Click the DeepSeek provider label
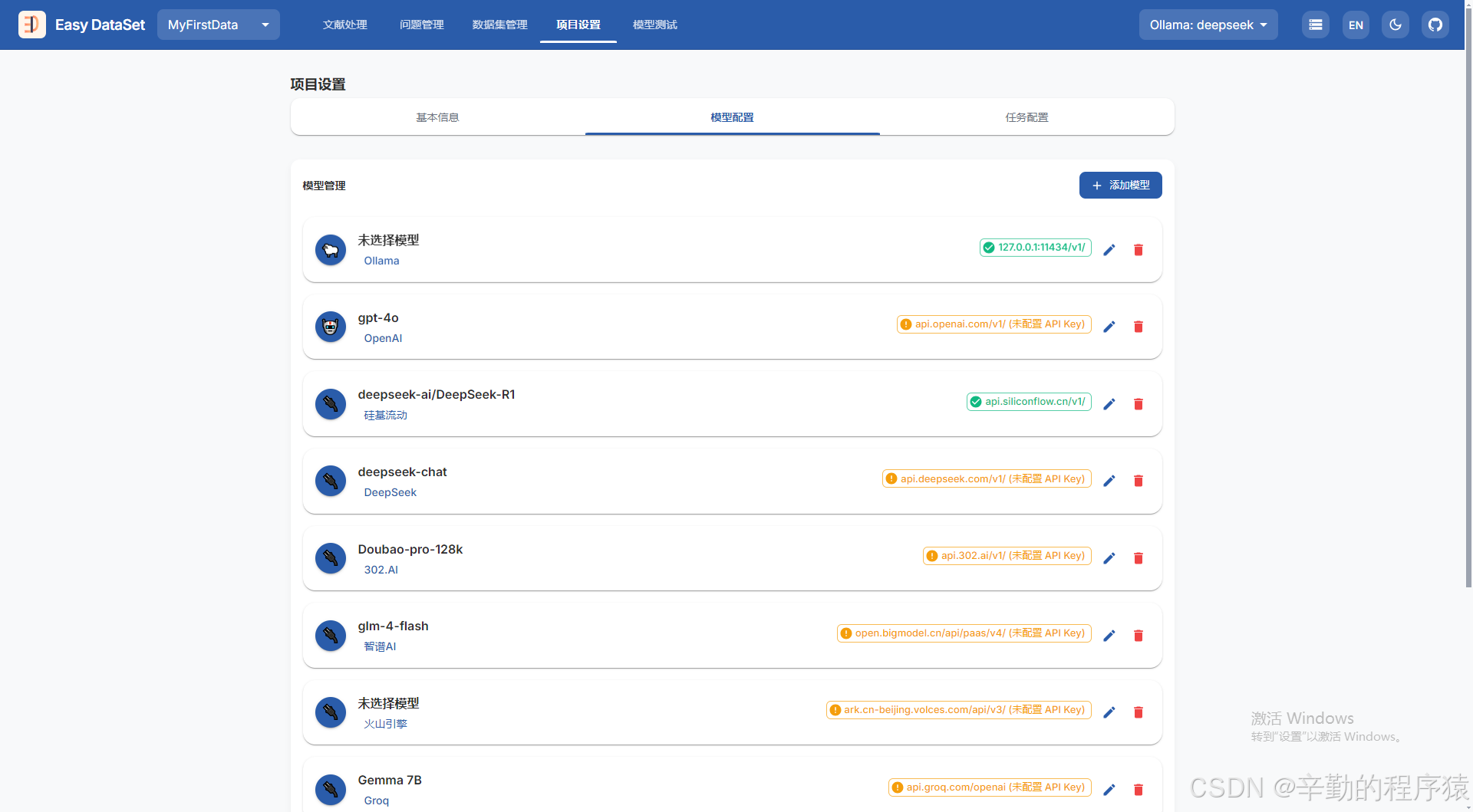The height and width of the screenshot is (812, 1473). [390, 492]
